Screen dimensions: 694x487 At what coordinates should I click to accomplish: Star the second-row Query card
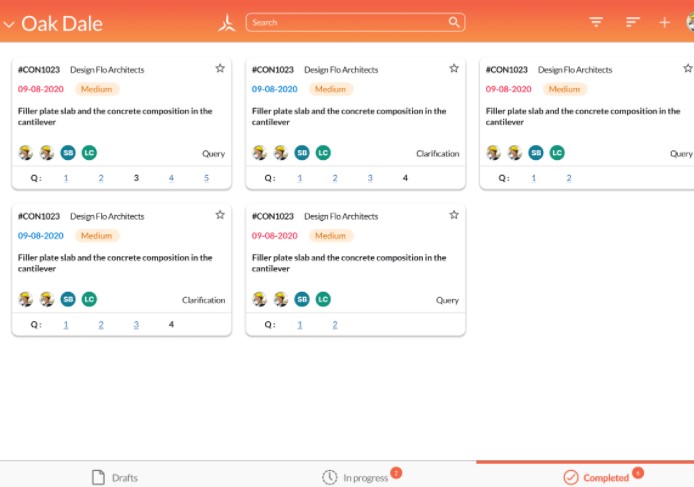pyautogui.click(x=454, y=215)
